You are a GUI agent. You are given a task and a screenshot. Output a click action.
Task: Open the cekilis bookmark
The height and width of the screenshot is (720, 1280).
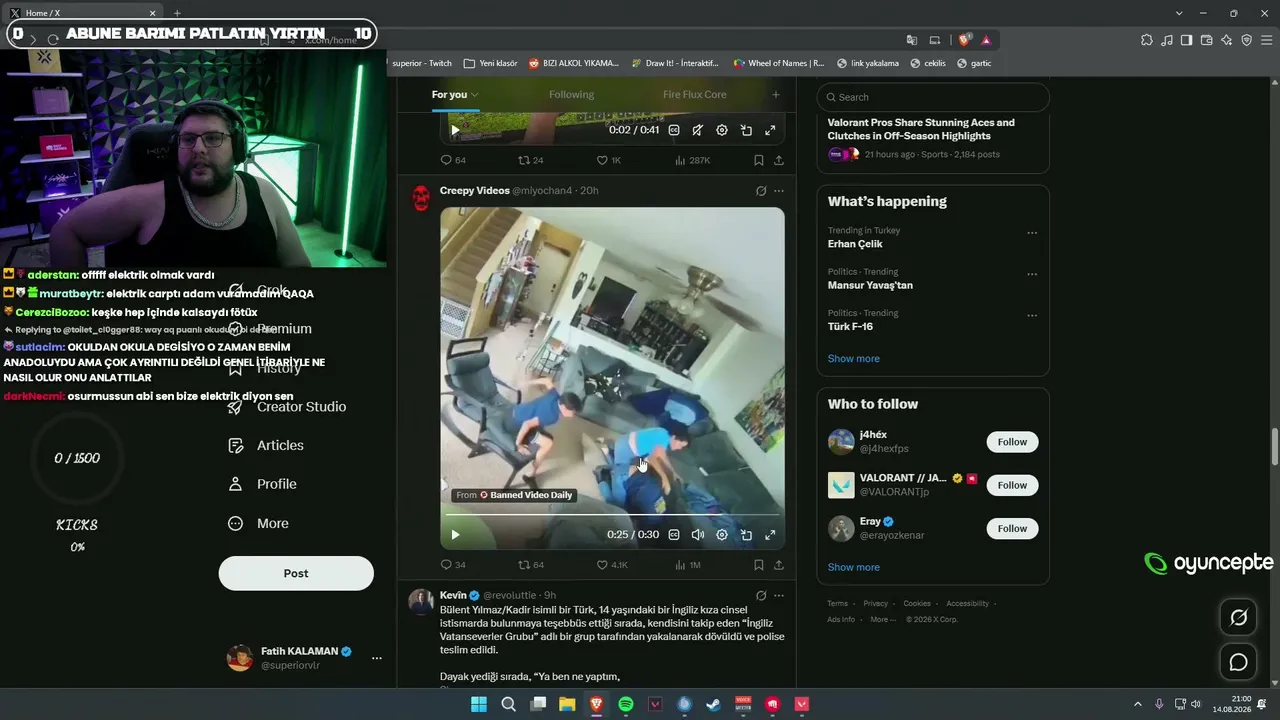click(928, 63)
